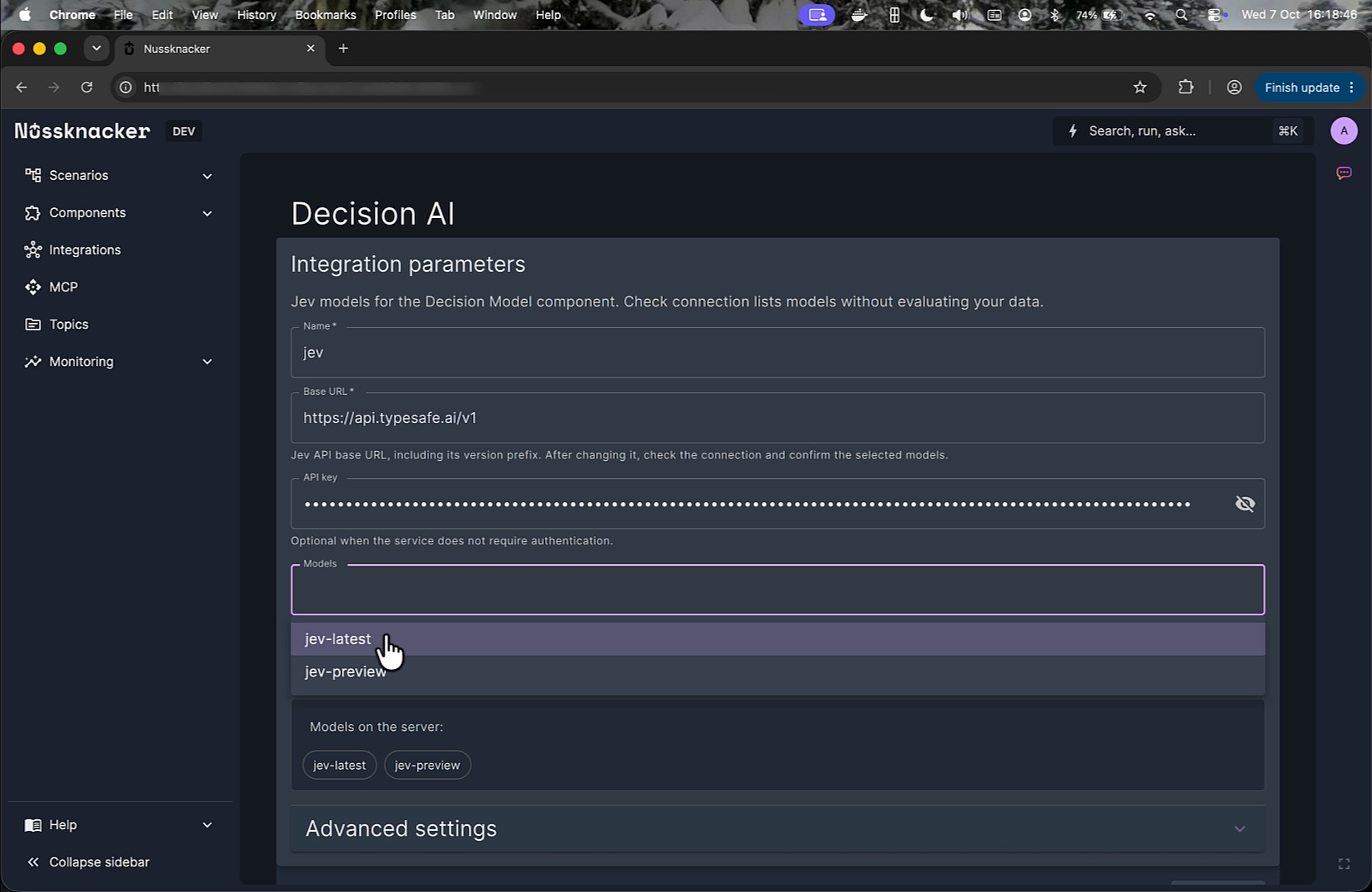Select jev-preview from the dropdown

coord(778,671)
